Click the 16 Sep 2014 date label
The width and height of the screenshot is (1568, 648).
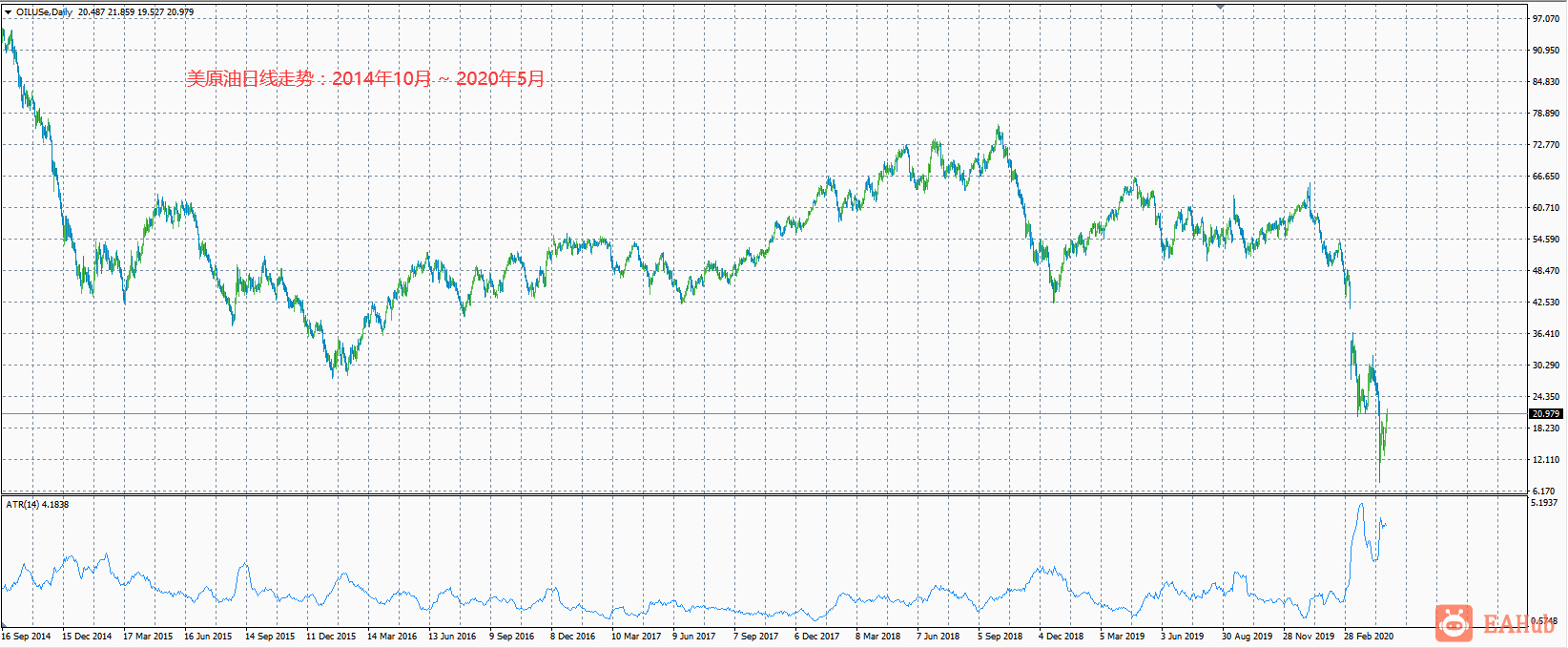point(27,636)
